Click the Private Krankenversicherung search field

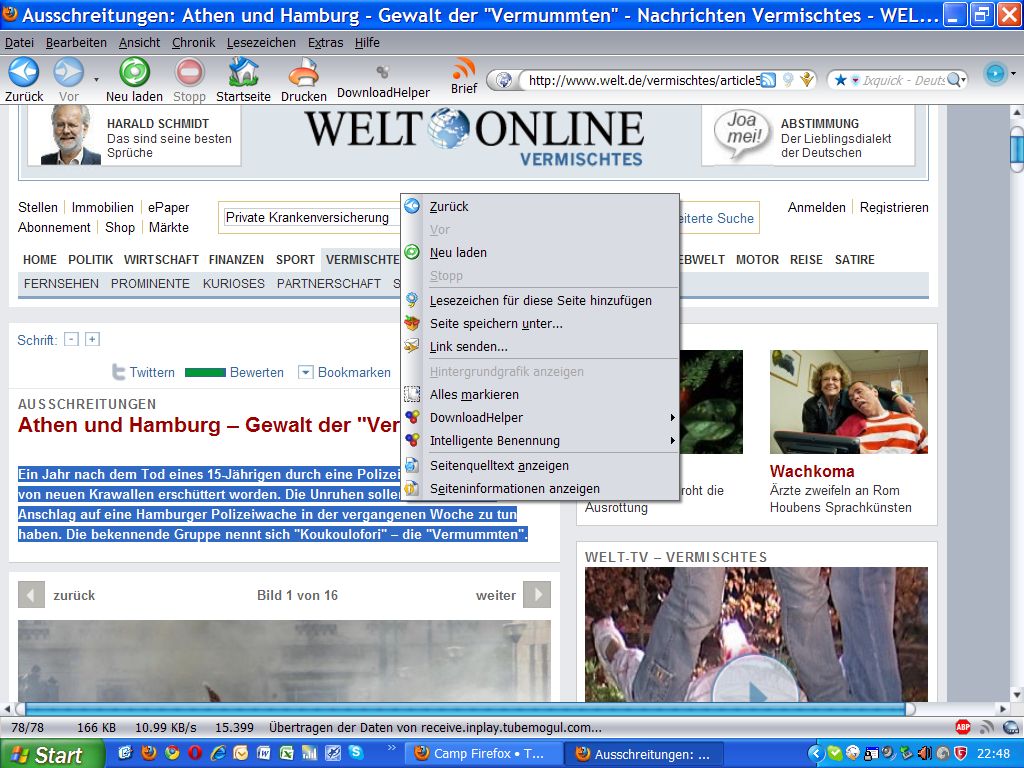pos(310,217)
